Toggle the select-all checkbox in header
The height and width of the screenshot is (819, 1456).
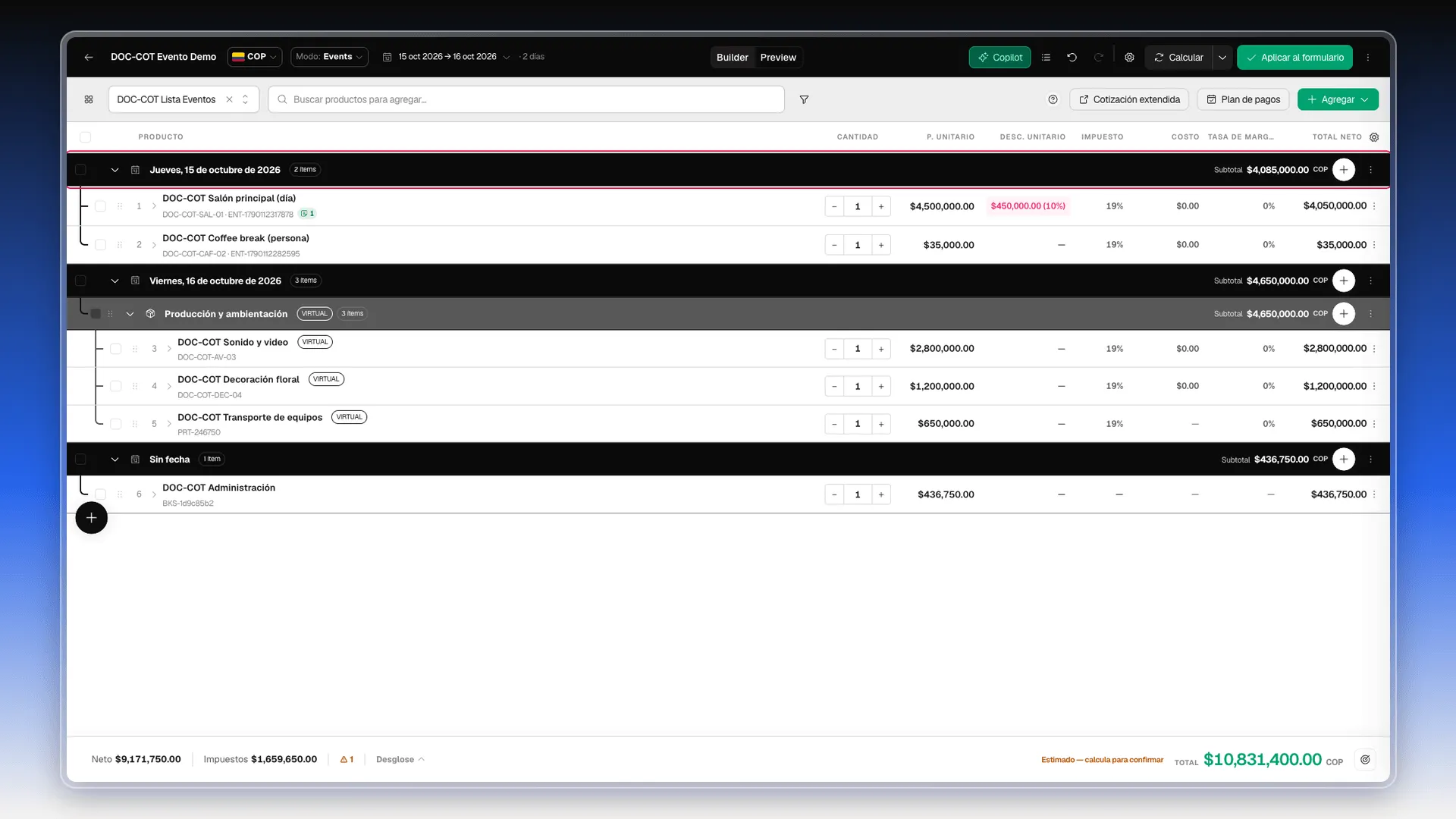pos(85,137)
